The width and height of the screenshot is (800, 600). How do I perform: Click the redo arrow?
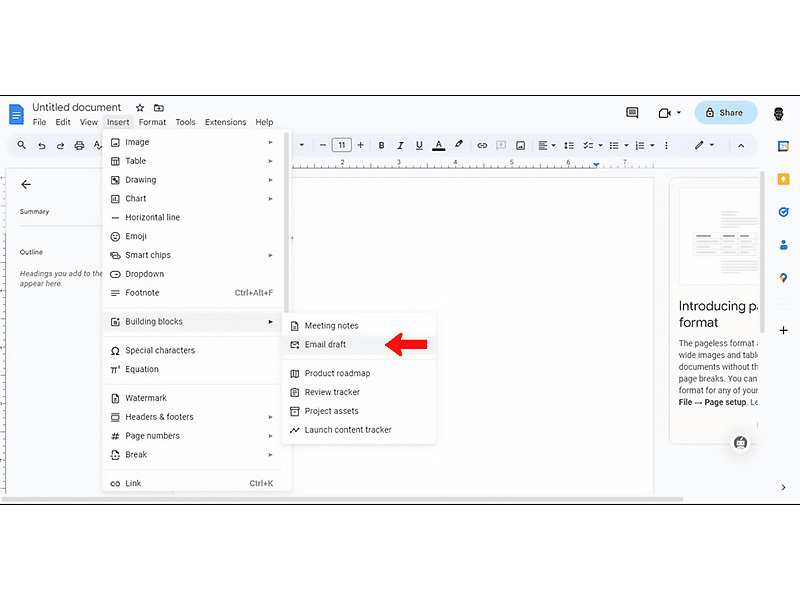pos(60,146)
